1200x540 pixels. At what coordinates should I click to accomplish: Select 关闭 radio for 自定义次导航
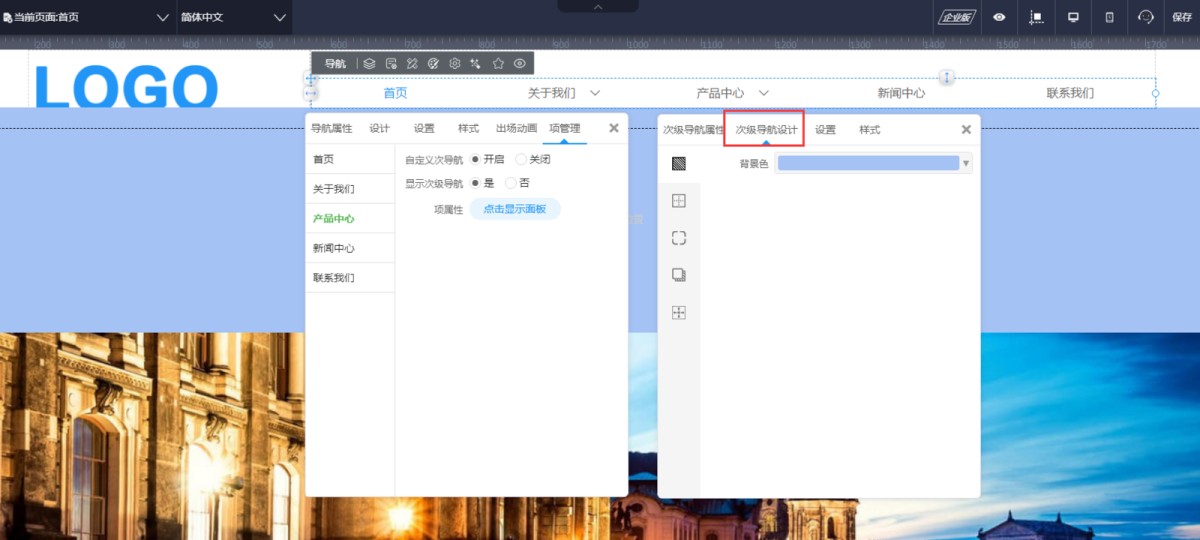coord(521,159)
